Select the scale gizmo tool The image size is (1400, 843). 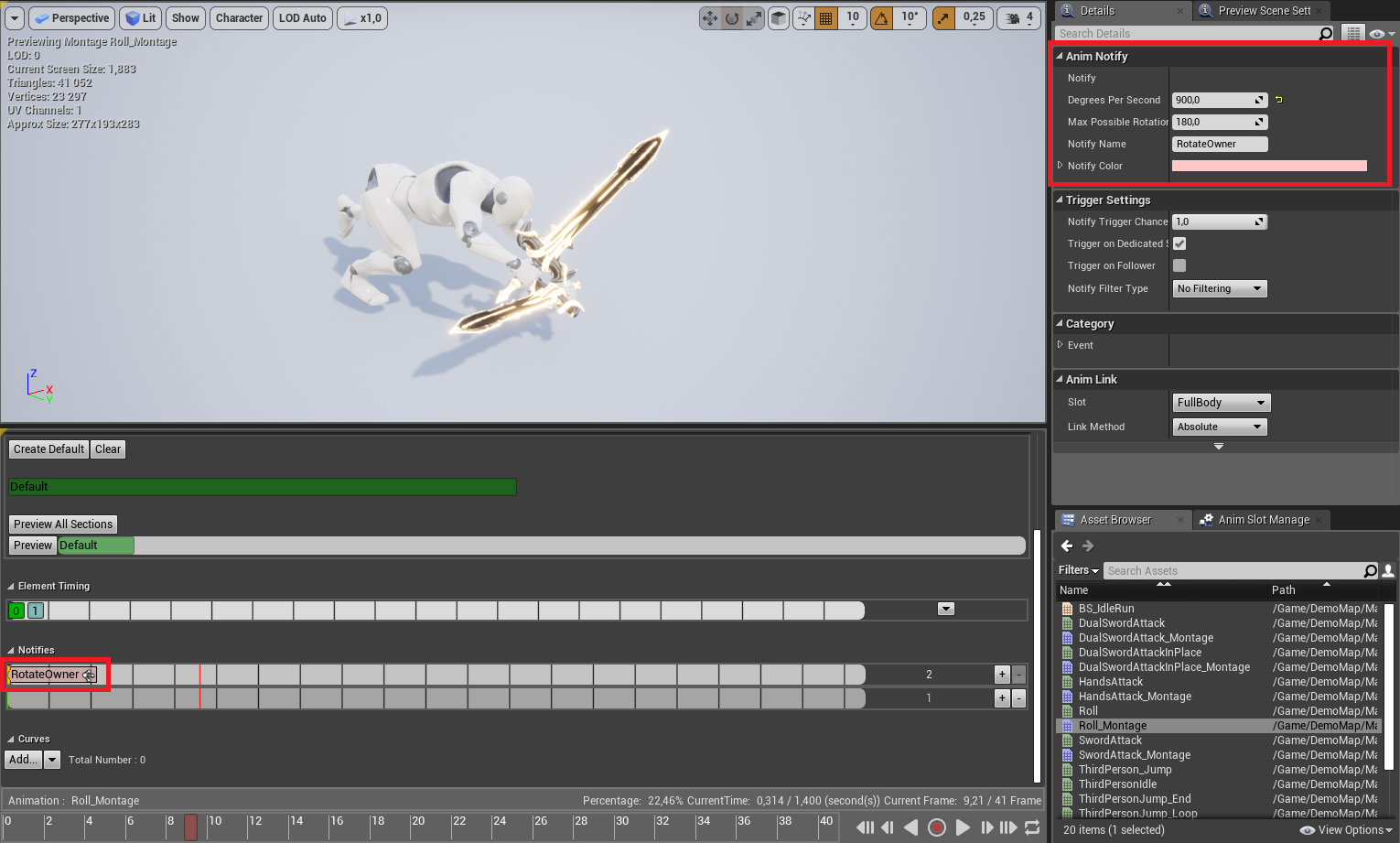pos(754,18)
